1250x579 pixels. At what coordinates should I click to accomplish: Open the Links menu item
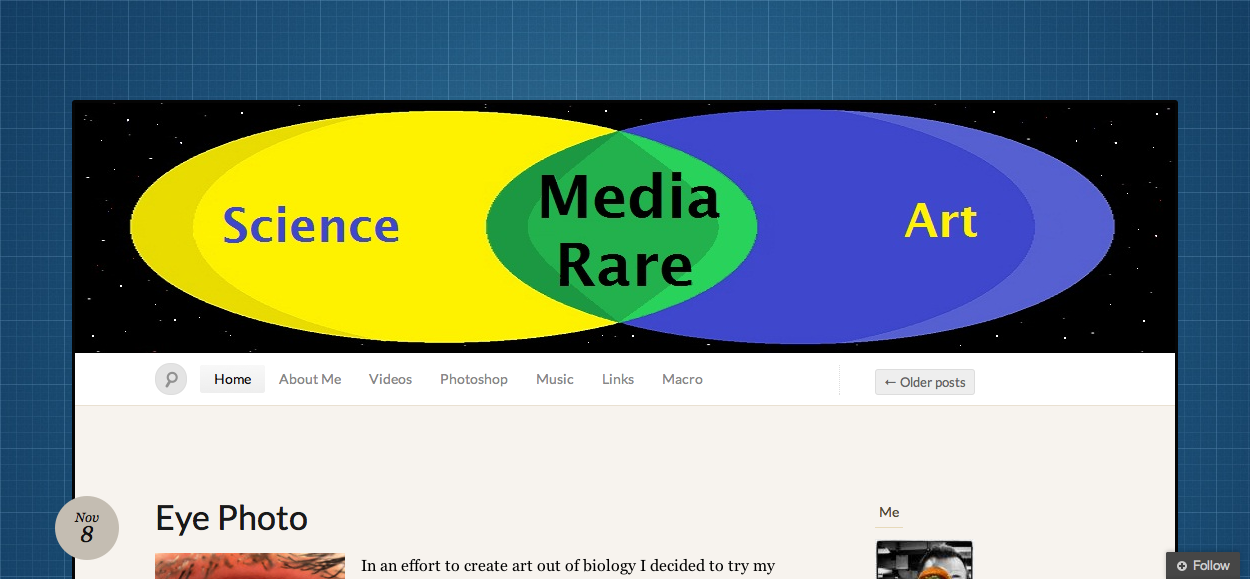[618, 379]
